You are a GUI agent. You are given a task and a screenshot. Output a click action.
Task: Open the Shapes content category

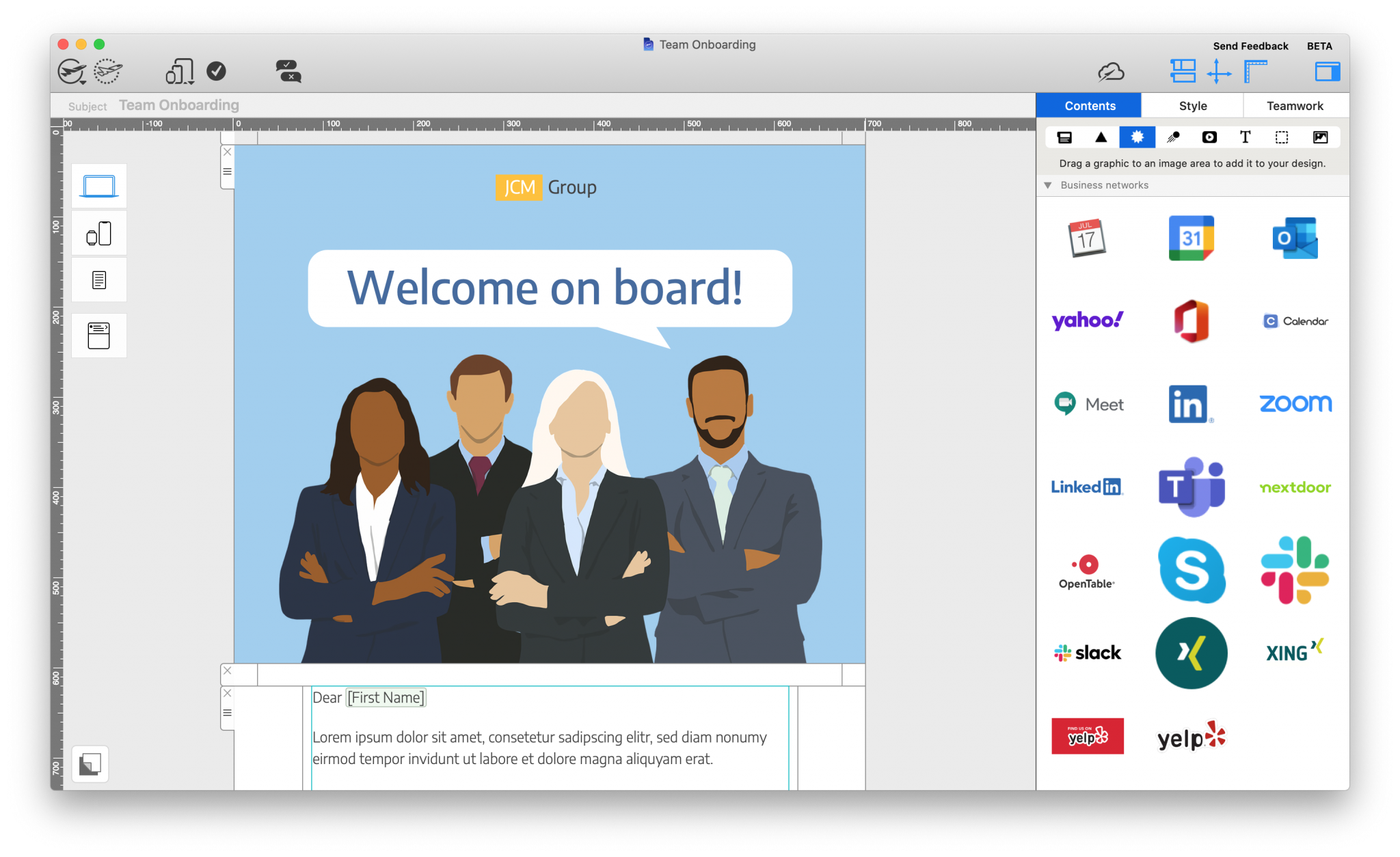click(1101, 137)
